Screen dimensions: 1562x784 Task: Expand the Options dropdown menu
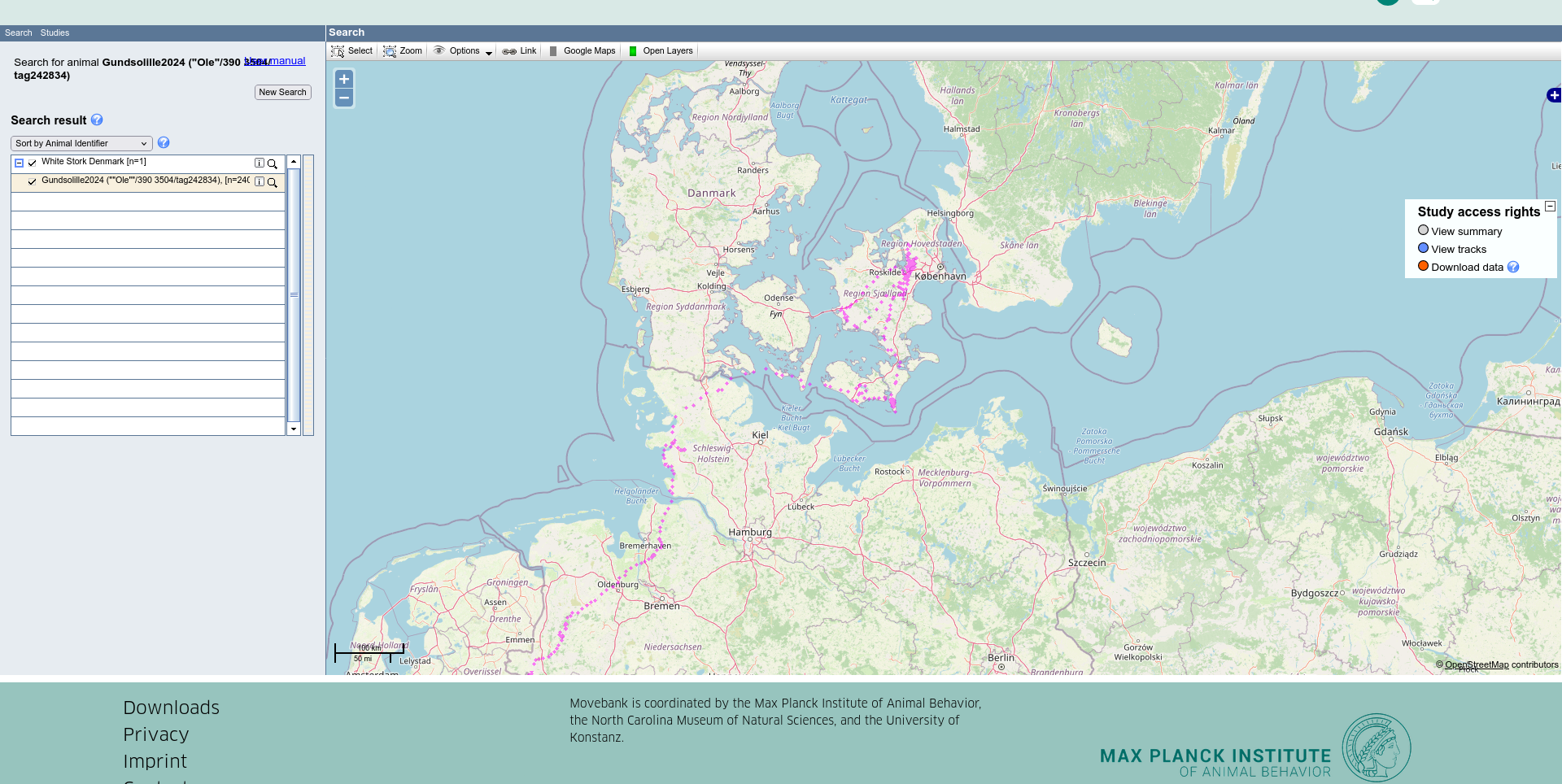(x=463, y=51)
